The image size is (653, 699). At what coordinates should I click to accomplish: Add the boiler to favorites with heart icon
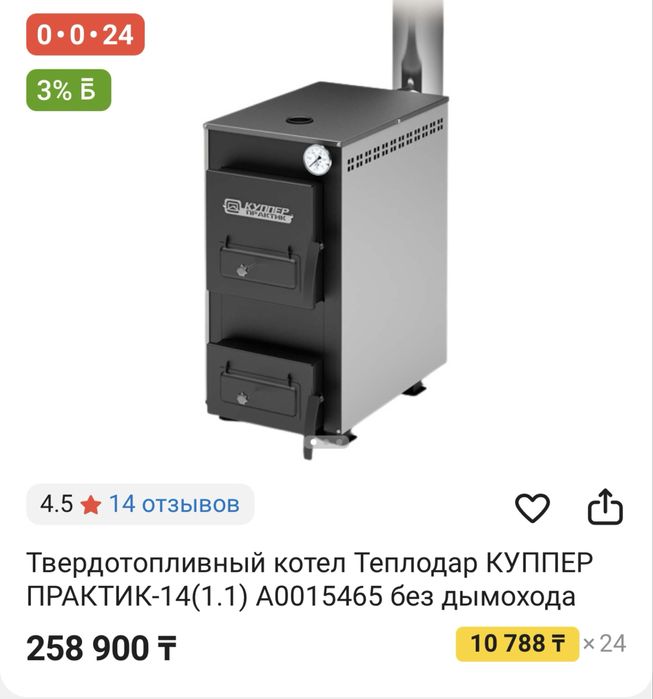pyautogui.click(x=532, y=507)
